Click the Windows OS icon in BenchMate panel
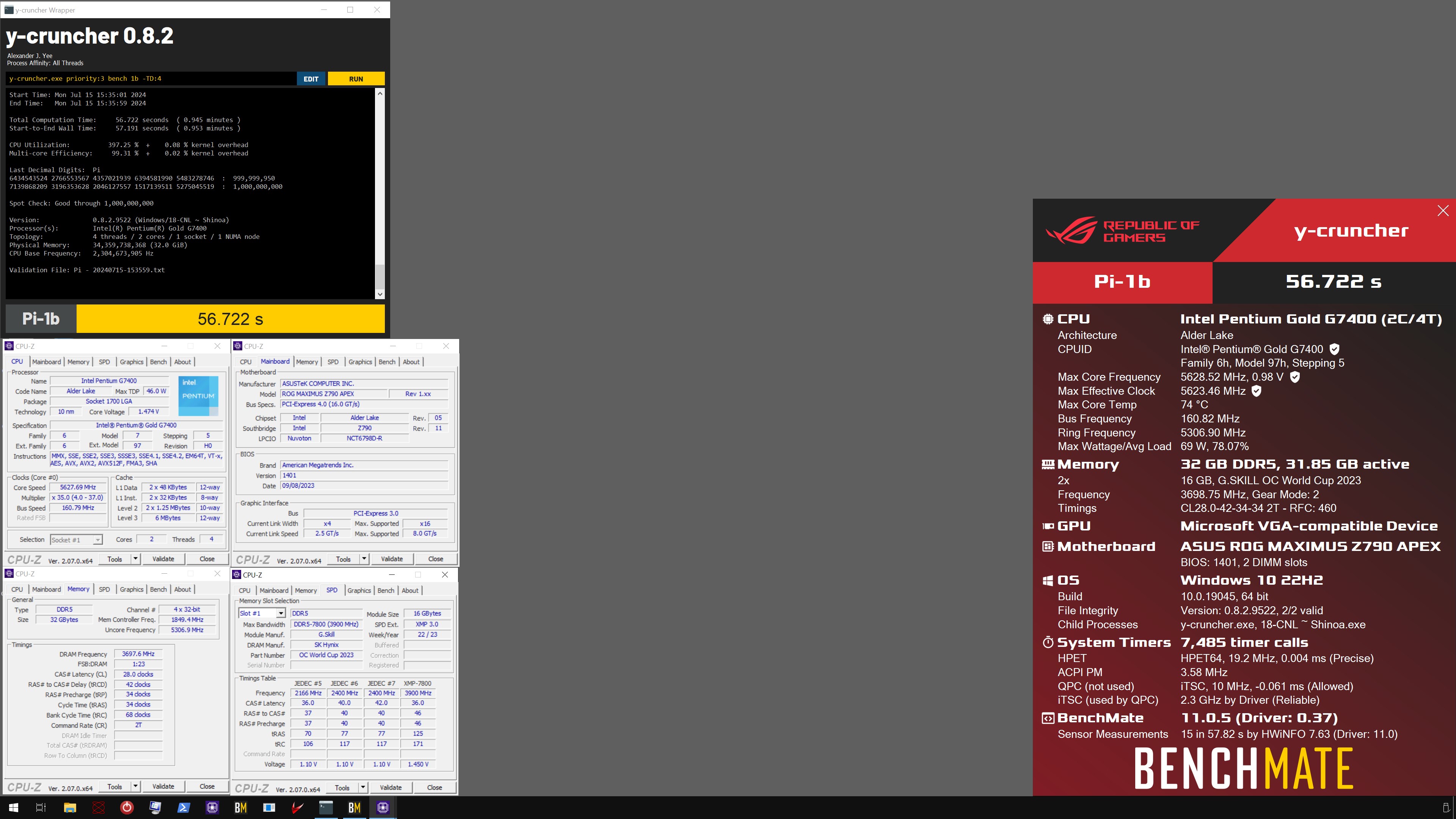 pos(1048,581)
